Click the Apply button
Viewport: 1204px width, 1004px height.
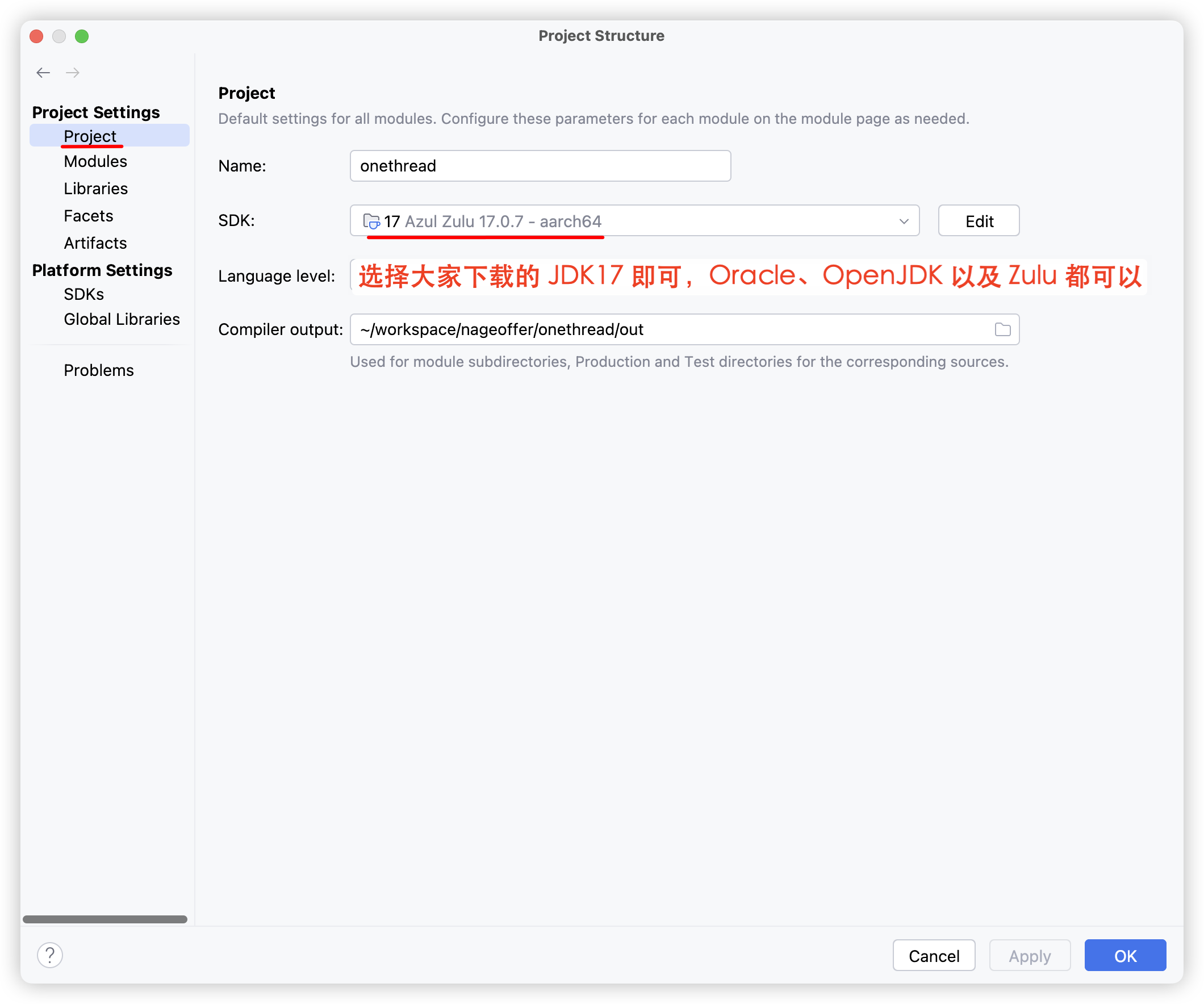tap(1030, 956)
